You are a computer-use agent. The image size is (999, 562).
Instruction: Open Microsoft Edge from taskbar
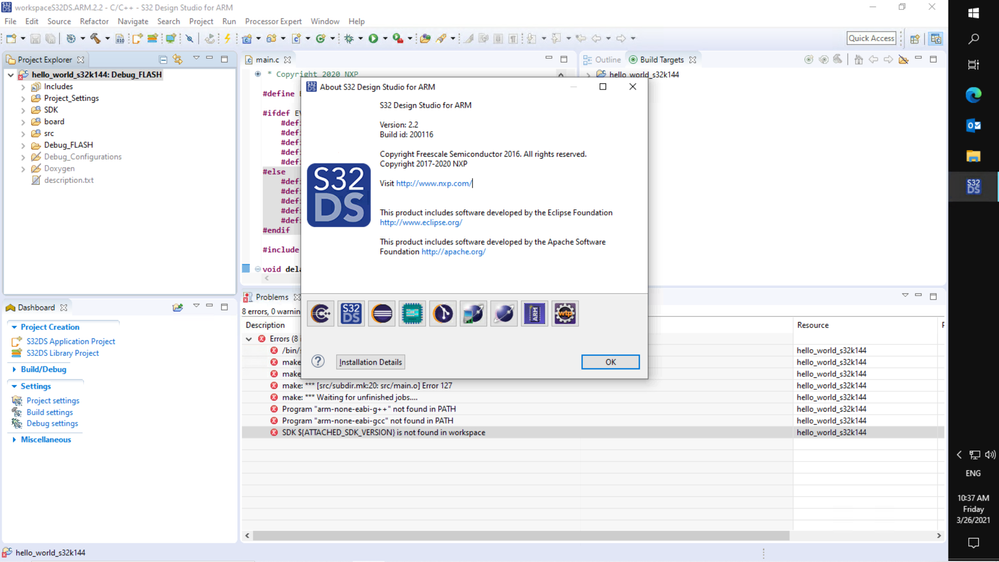click(973, 95)
